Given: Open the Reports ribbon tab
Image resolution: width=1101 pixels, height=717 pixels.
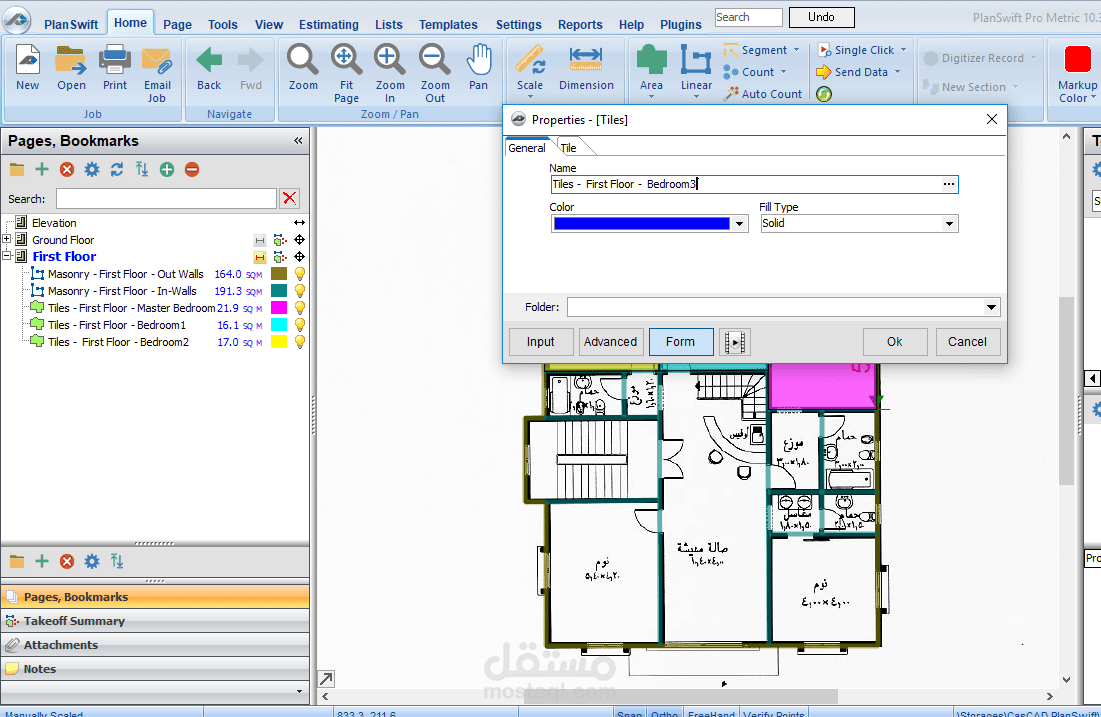Looking at the screenshot, I should click(580, 25).
